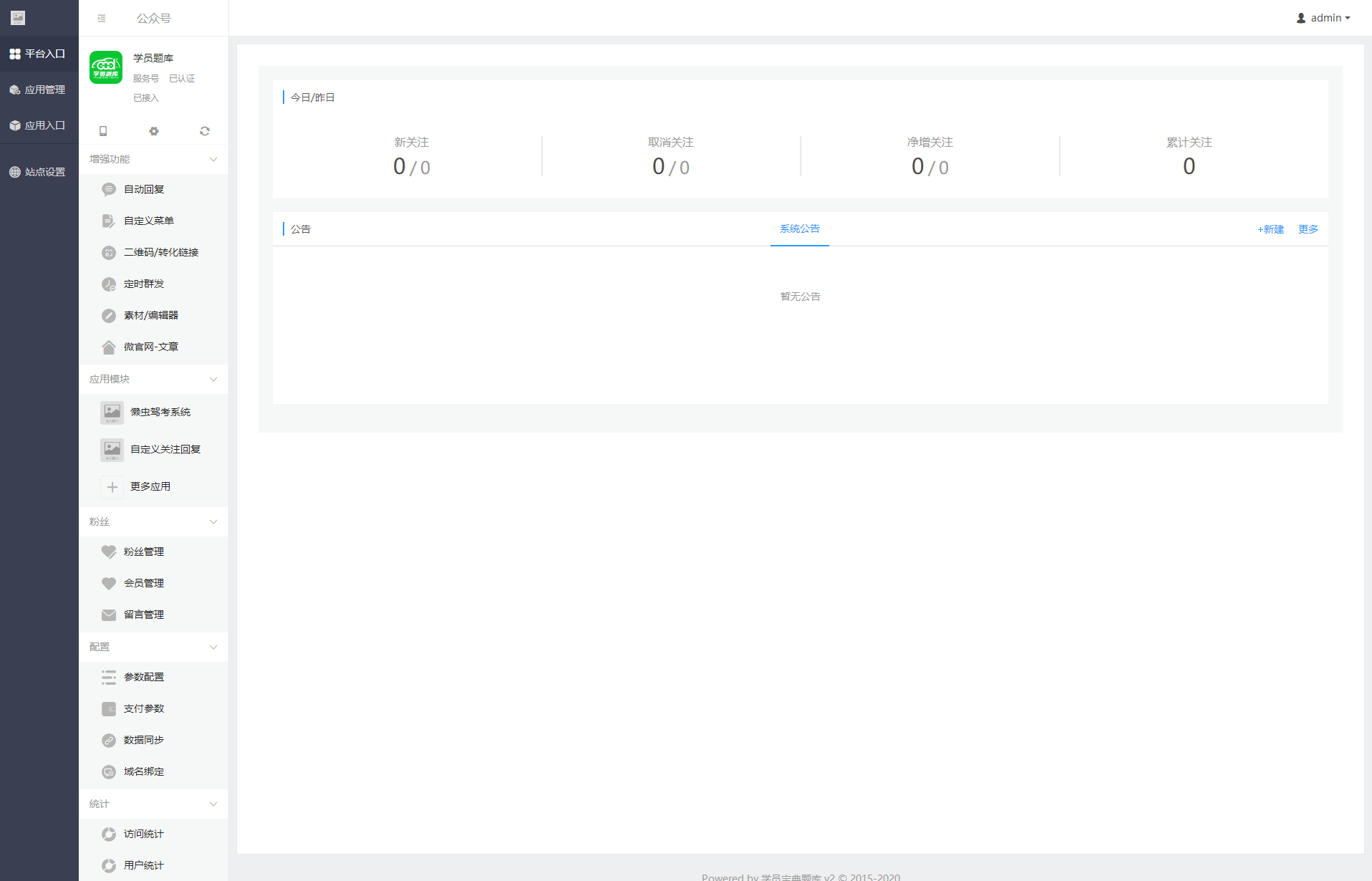Open 定时群发 scheduled messaging
1372x881 pixels.
pos(144,284)
